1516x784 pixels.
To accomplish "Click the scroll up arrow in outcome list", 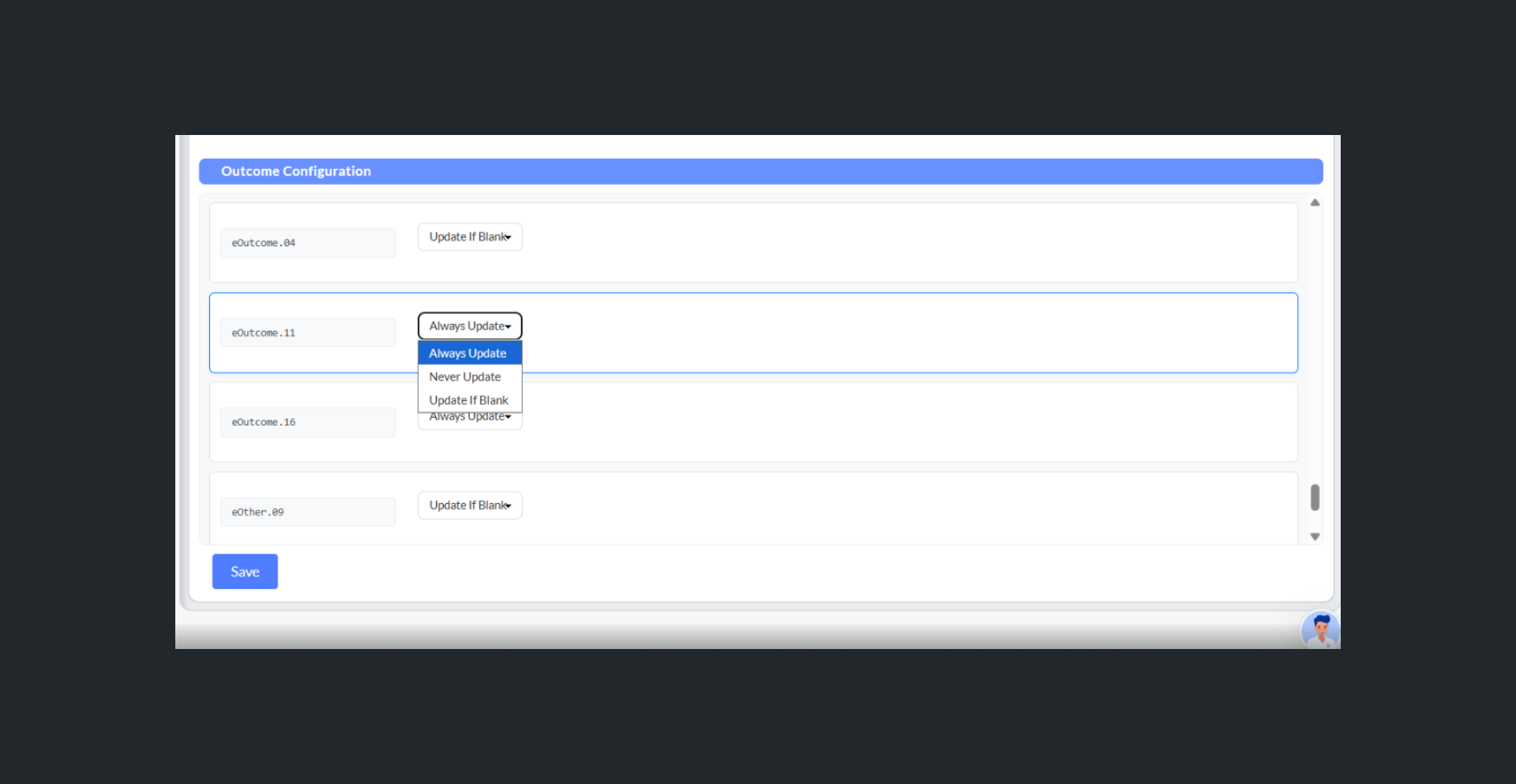I will (1315, 203).
